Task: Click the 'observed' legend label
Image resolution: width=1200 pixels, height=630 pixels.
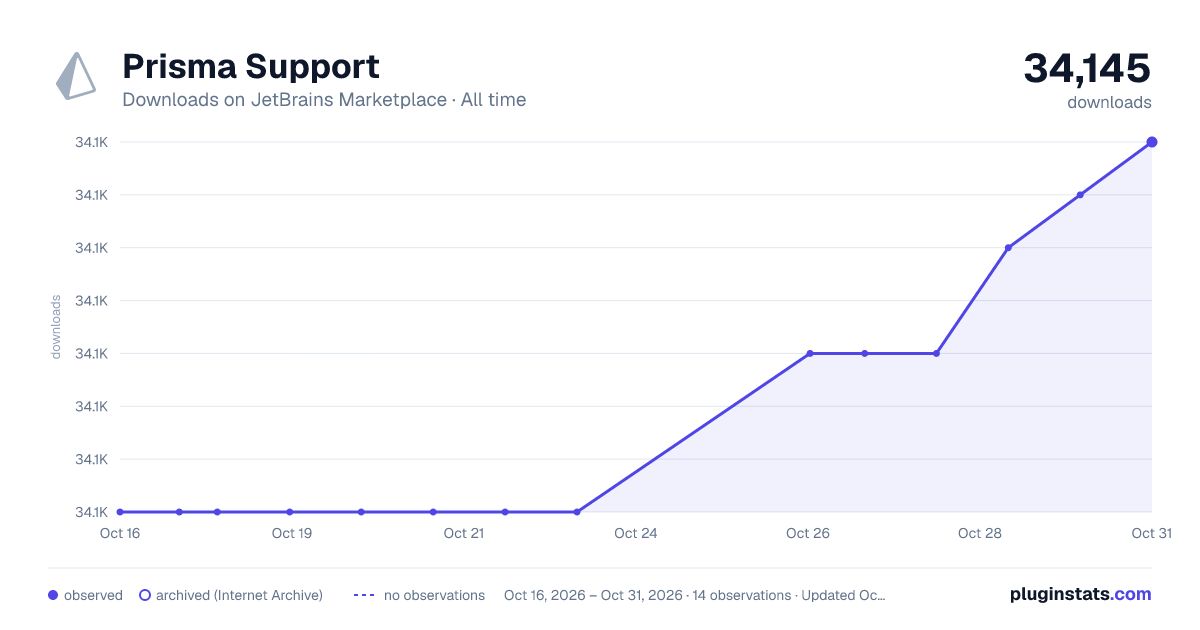Action: coord(93,595)
